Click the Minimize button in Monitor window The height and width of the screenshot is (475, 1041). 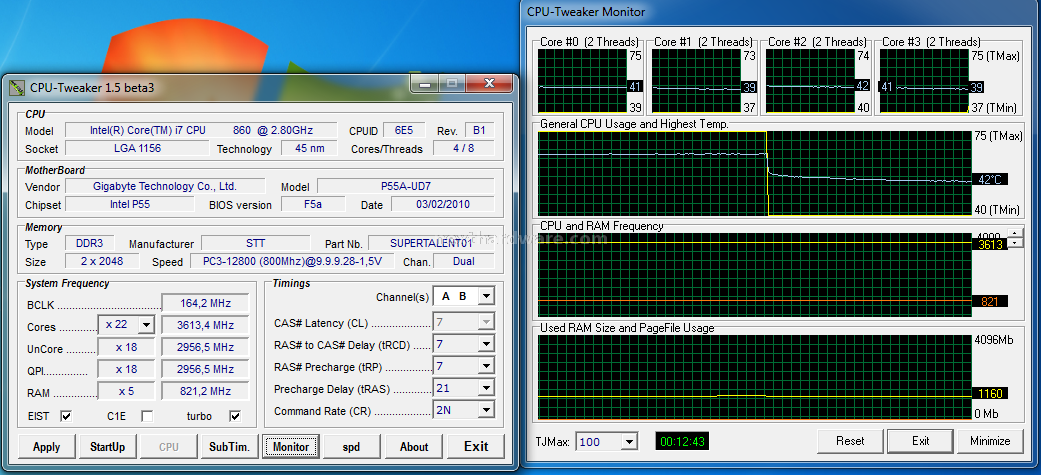point(990,440)
